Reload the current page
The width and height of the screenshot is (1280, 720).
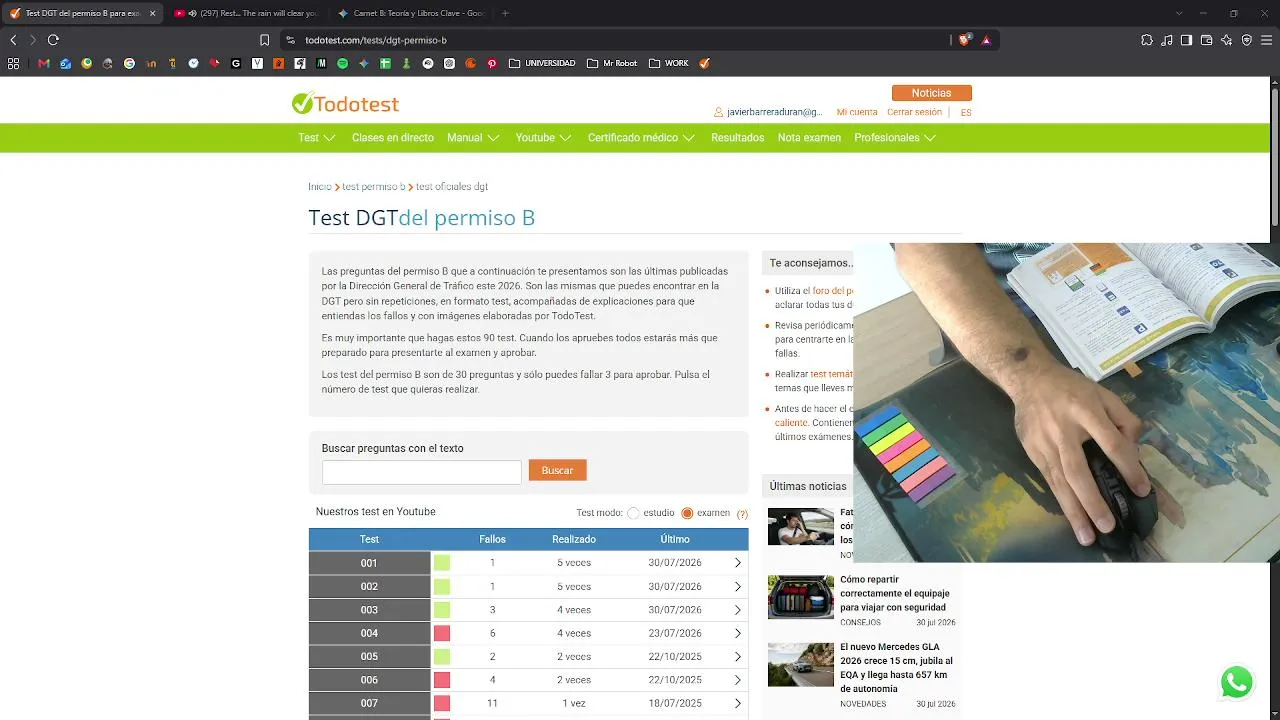(53, 40)
